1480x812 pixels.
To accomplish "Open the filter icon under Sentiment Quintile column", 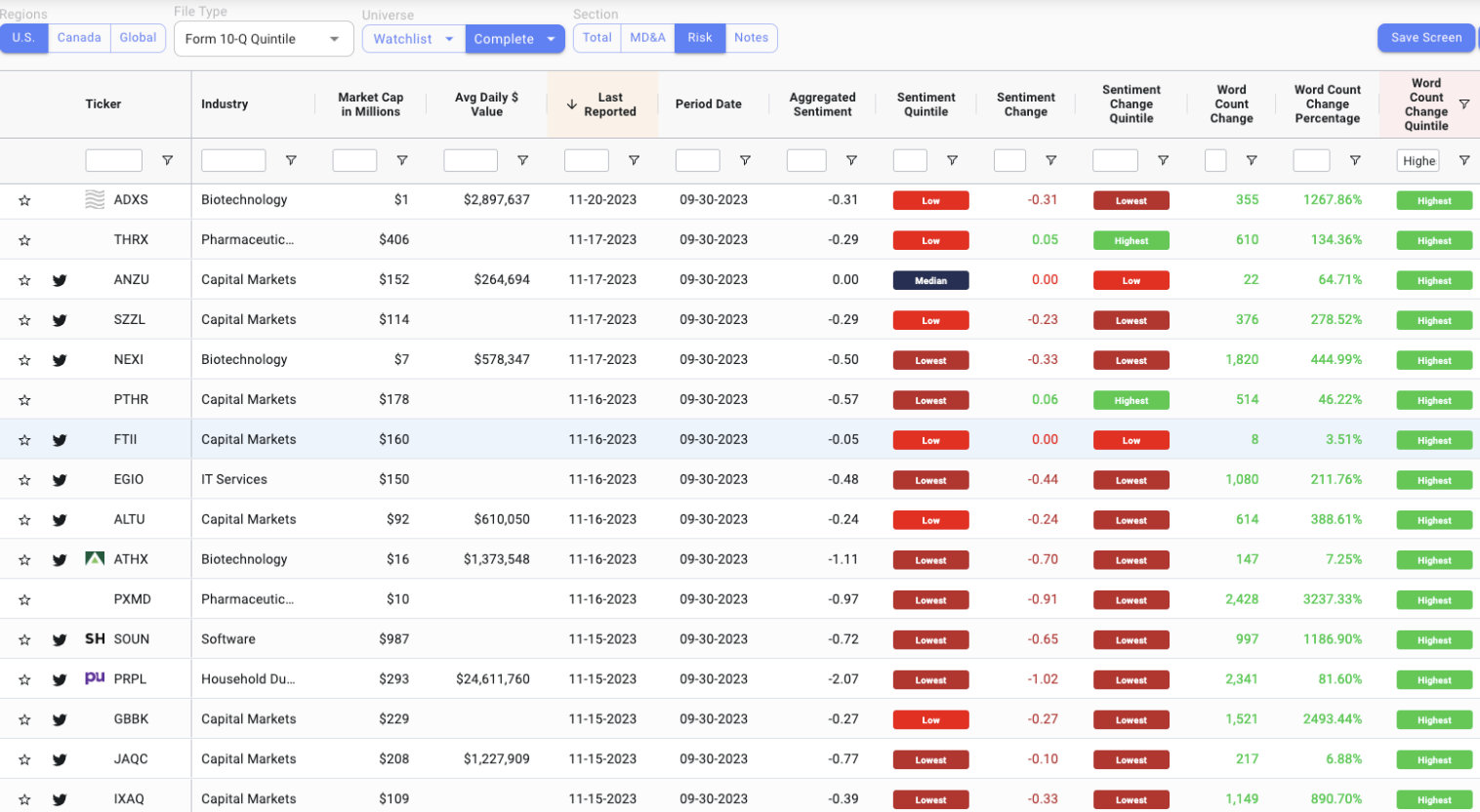I will [x=952, y=160].
